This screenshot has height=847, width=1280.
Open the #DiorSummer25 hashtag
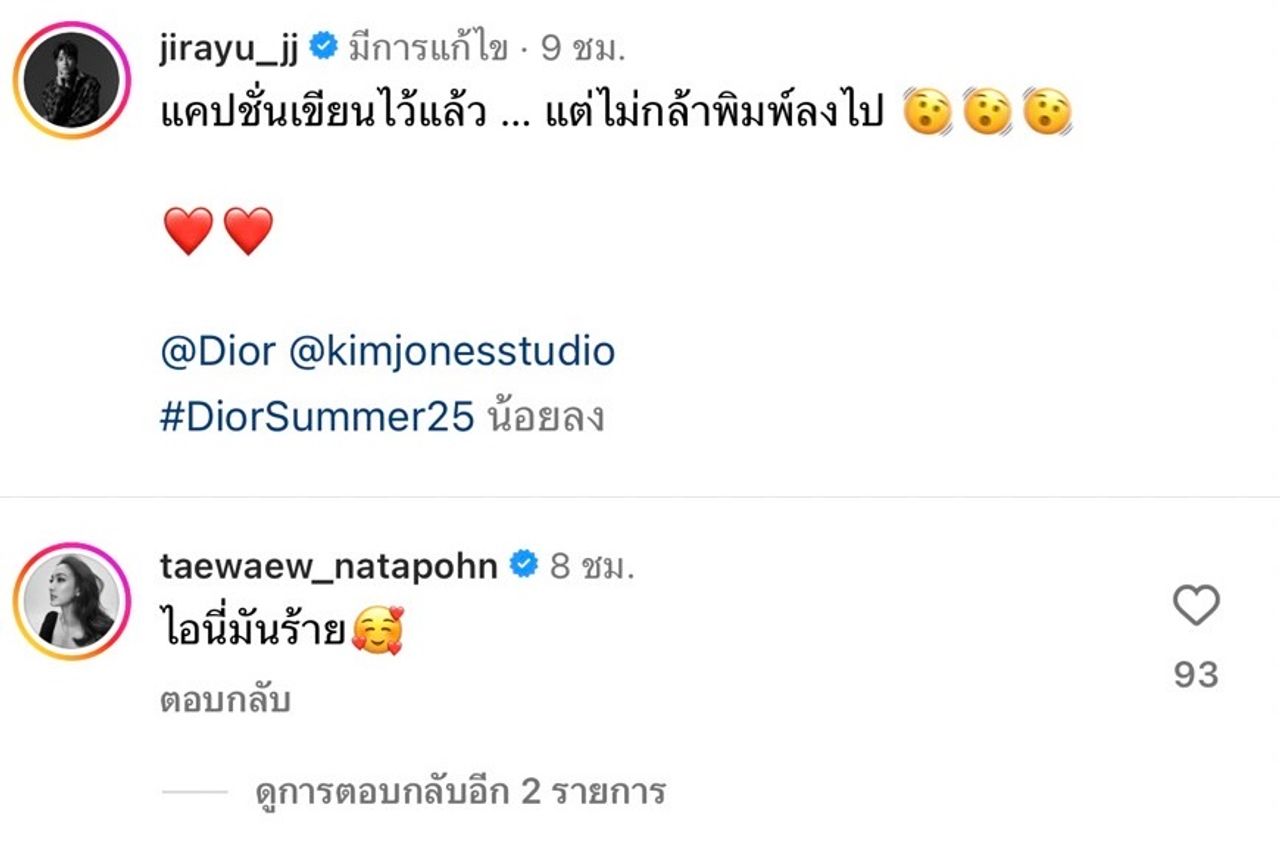pos(316,417)
